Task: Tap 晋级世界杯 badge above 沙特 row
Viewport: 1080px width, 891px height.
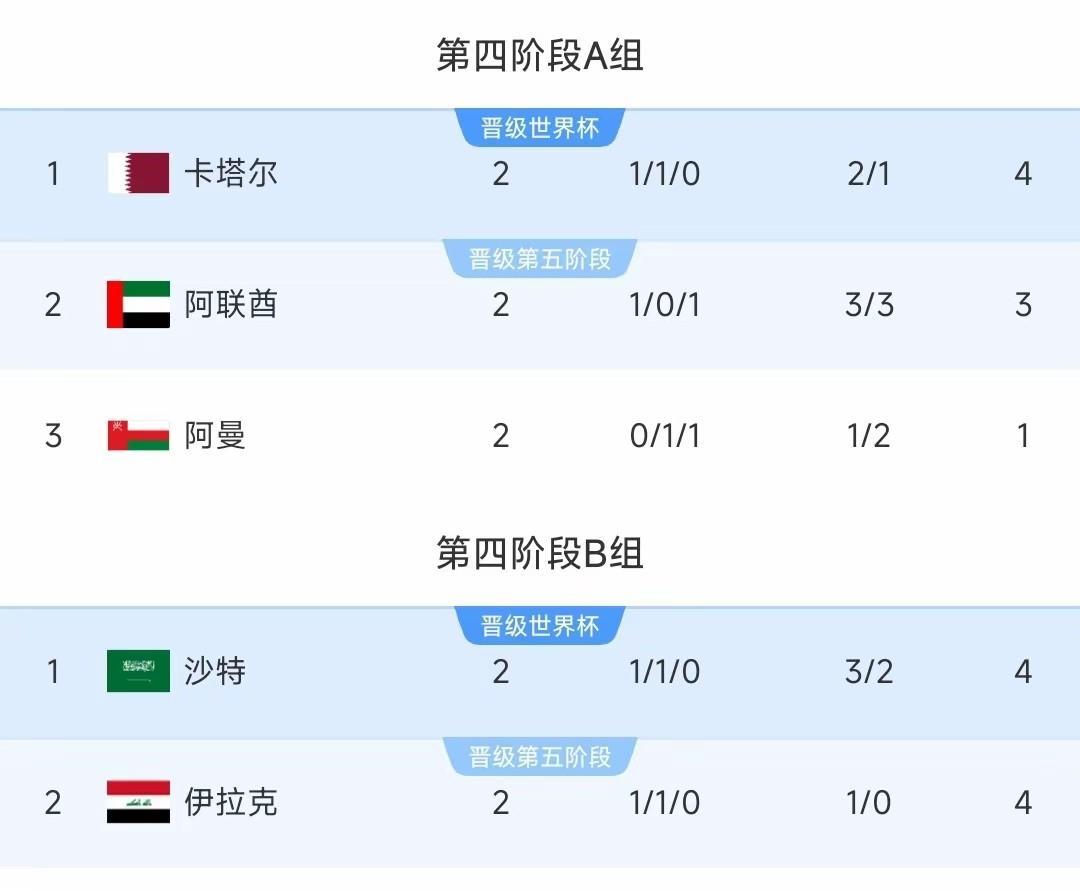Action: (540, 626)
